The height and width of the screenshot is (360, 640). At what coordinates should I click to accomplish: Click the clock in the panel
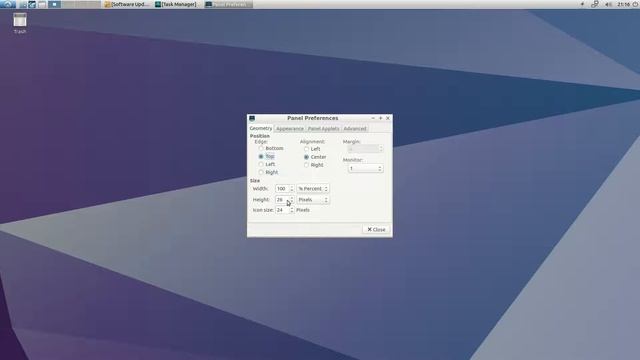tap(623, 4)
